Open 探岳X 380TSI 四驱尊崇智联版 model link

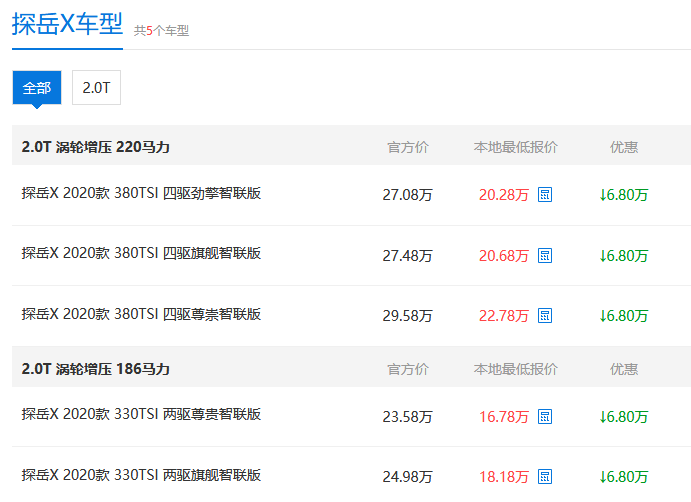(x=141, y=314)
